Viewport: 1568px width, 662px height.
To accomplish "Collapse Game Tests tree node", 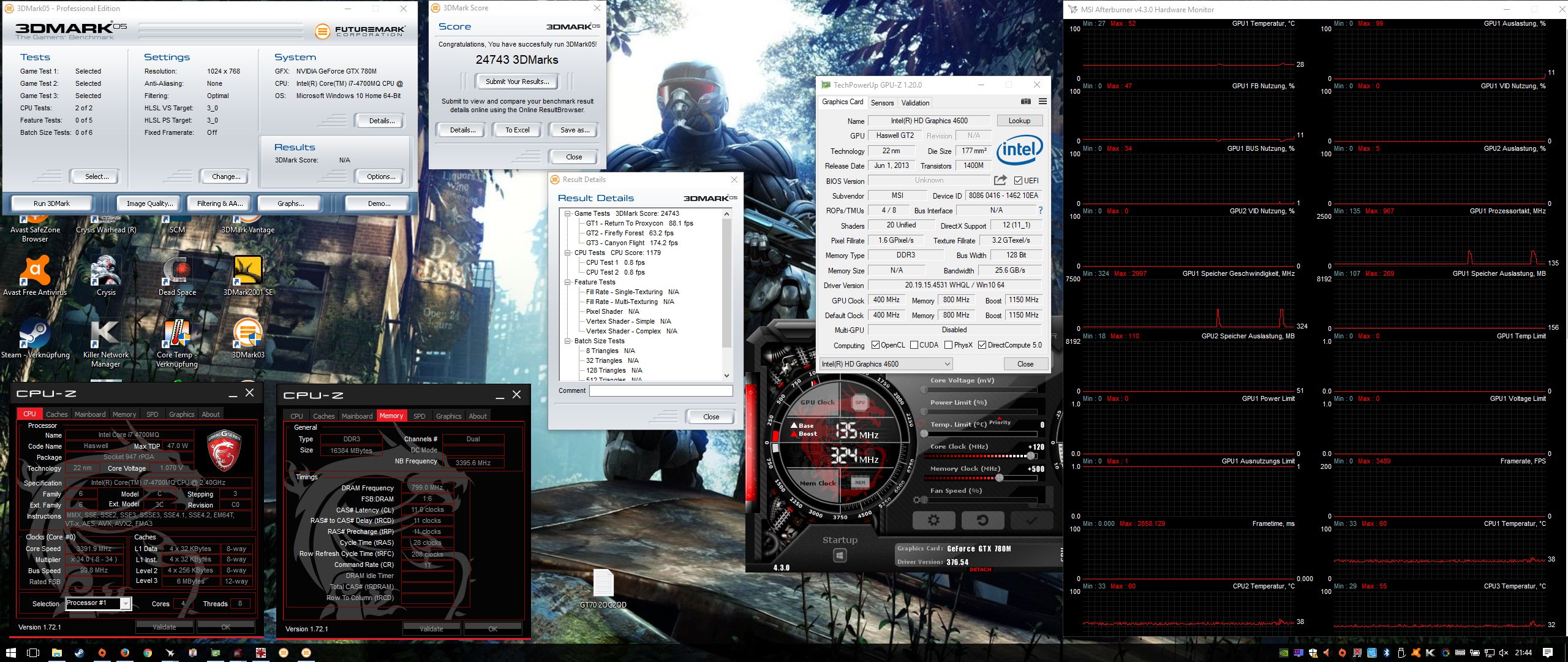I will [568, 213].
